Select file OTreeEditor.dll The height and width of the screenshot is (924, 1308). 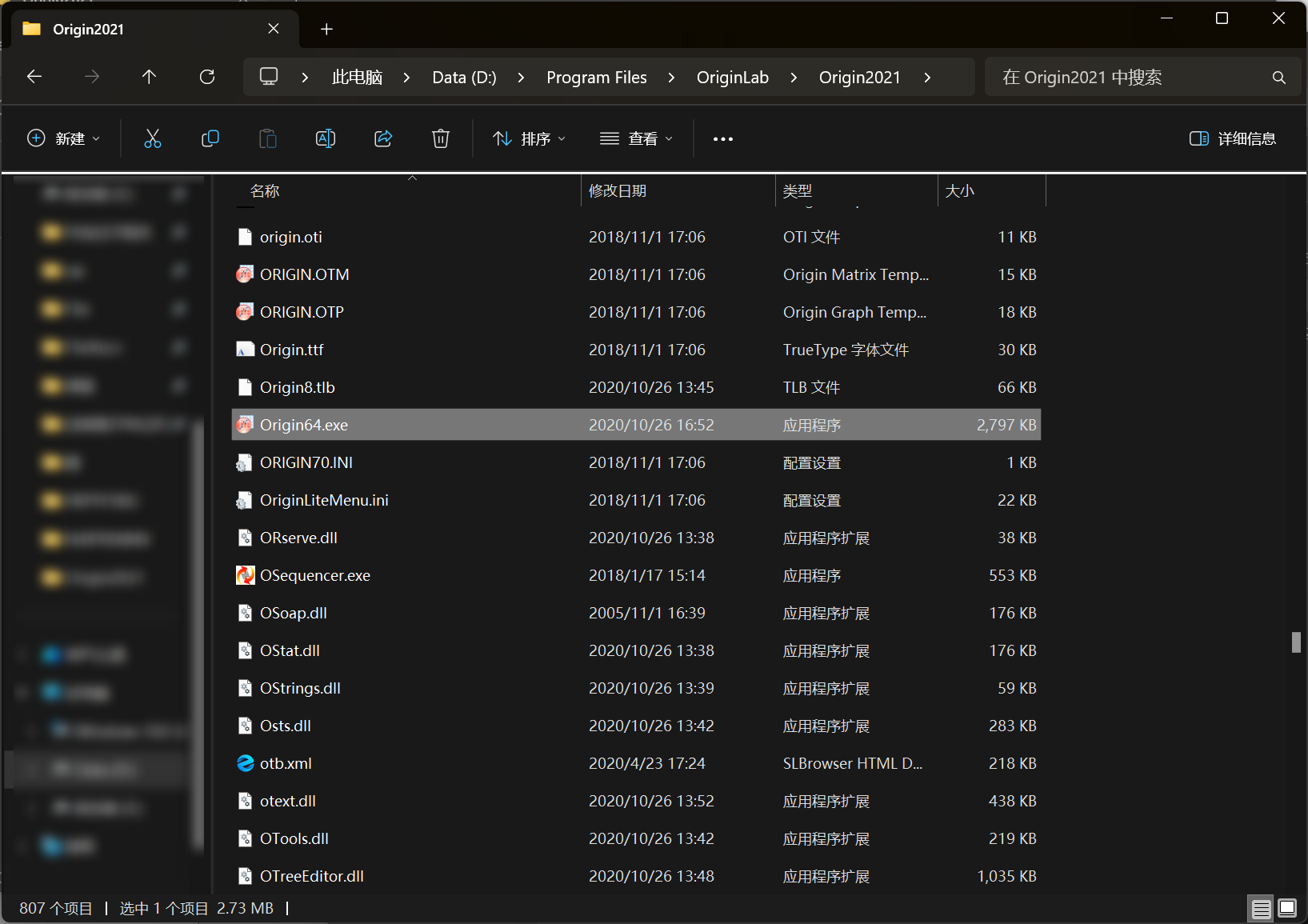(636, 876)
